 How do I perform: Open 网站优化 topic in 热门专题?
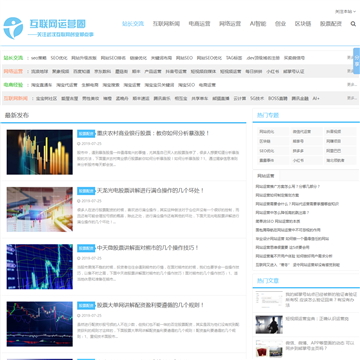[x=273, y=132]
